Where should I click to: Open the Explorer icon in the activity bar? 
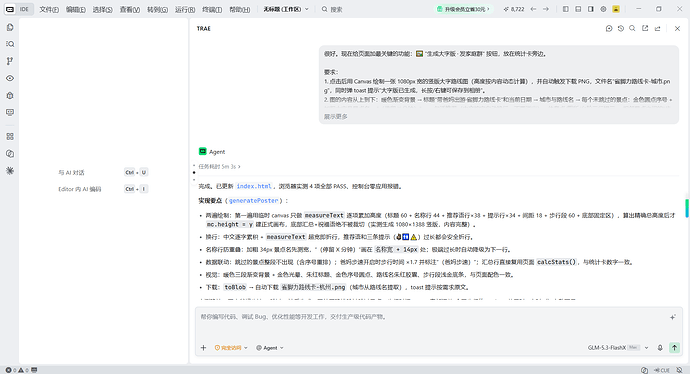pos(10,27)
